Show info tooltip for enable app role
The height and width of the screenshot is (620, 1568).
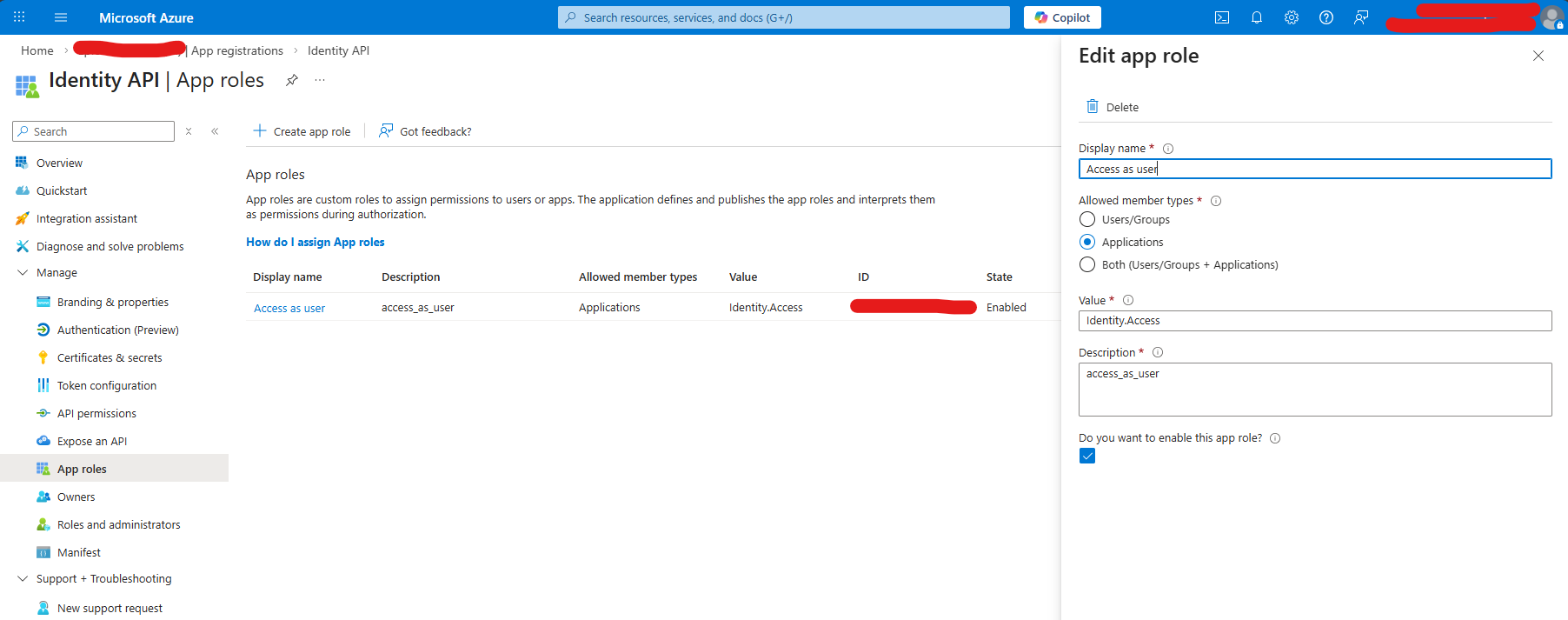(x=1275, y=438)
